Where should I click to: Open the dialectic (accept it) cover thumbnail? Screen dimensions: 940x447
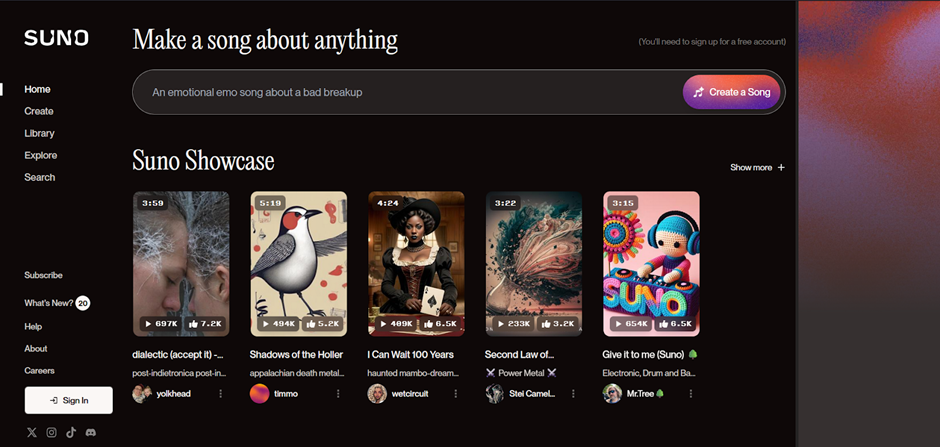pyautogui.click(x=181, y=264)
